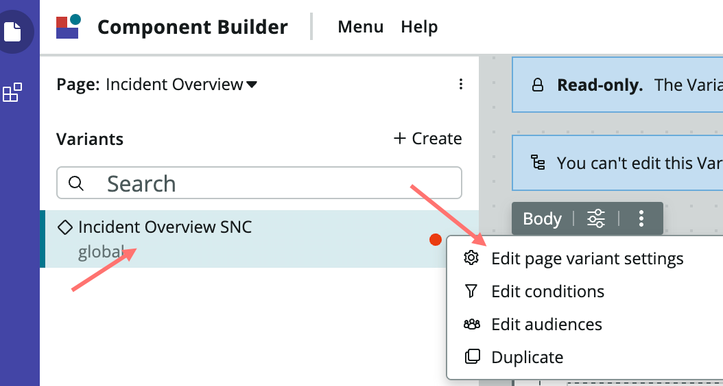723x386 pixels.
Task: Click the gear icon for variant settings
Action: pos(471,258)
